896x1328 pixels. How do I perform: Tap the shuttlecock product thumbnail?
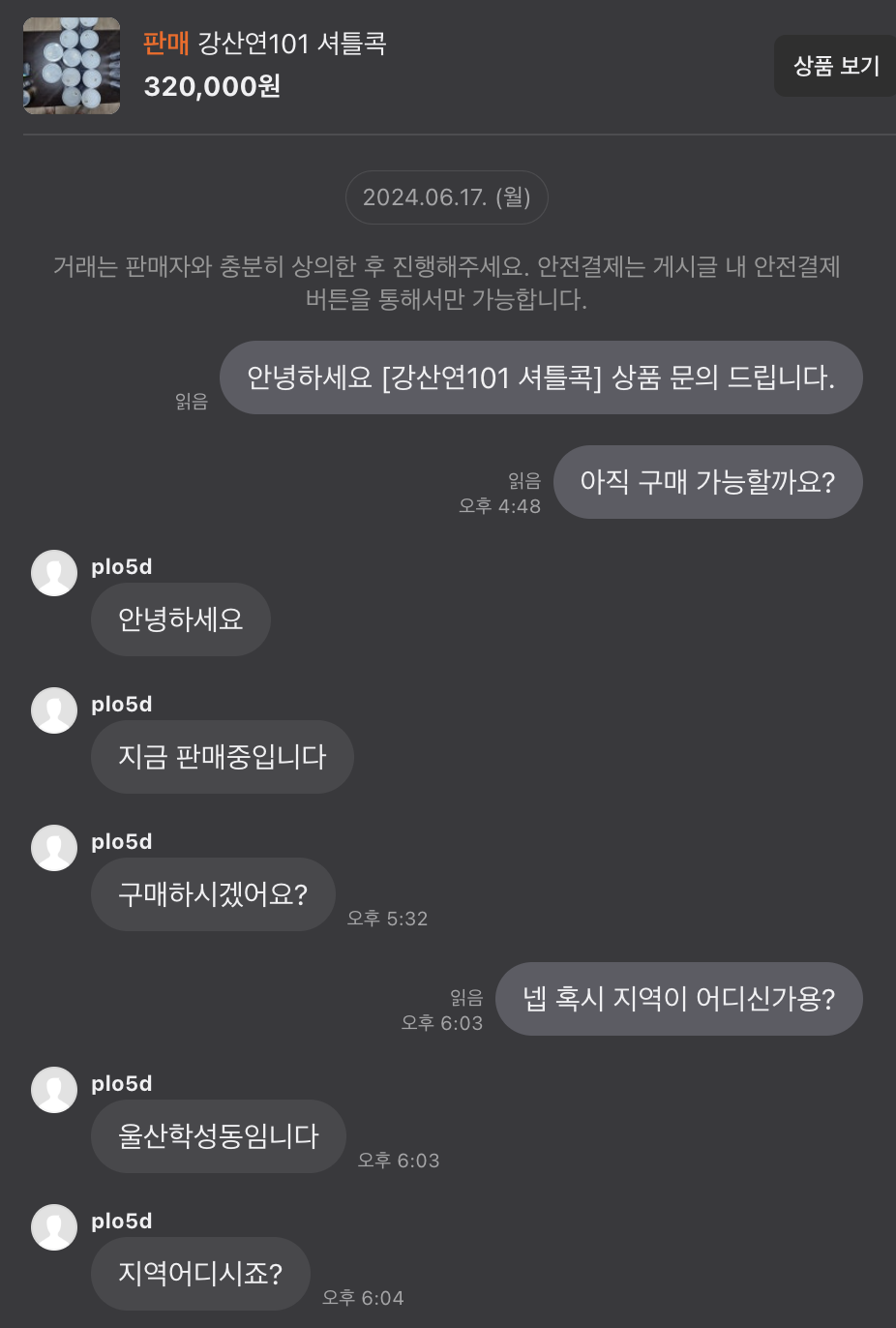click(x=72, y=66)
